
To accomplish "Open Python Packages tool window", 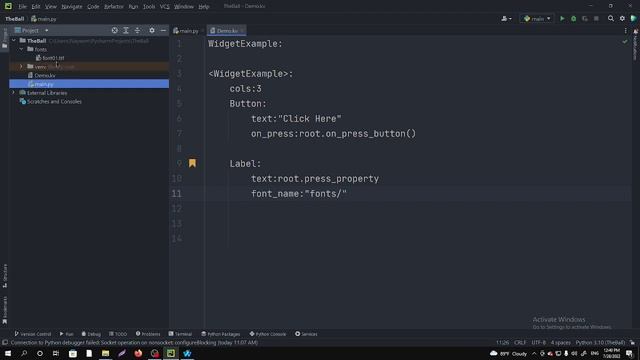I will pos(220,334).
